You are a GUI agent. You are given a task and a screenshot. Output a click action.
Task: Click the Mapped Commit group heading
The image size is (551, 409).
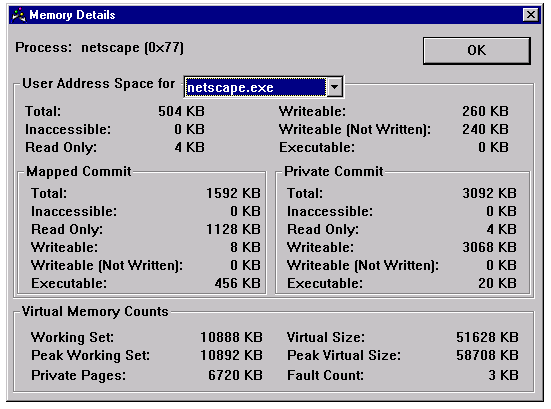[79, 171]
